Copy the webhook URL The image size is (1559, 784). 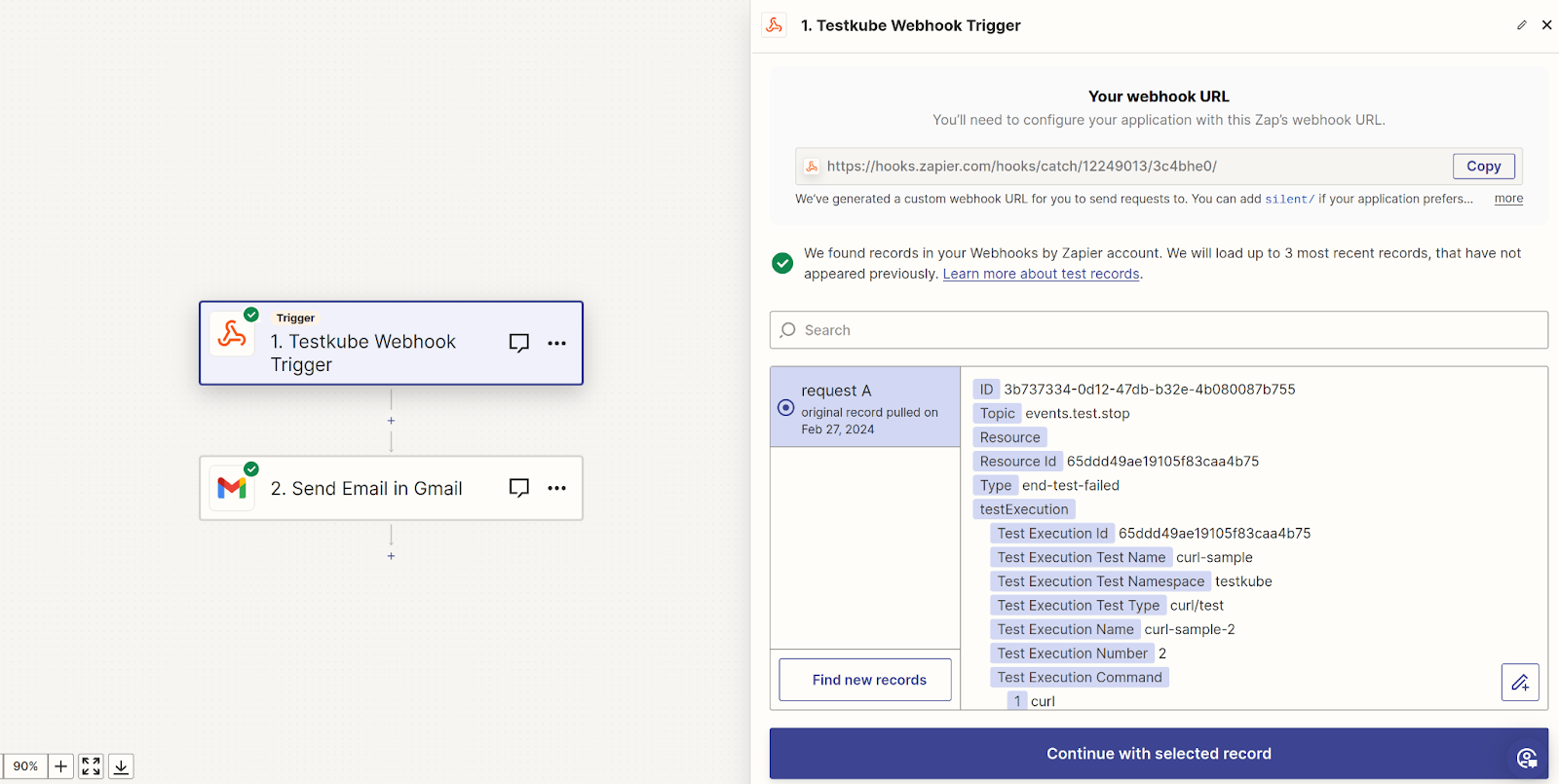click(1484, 167)
